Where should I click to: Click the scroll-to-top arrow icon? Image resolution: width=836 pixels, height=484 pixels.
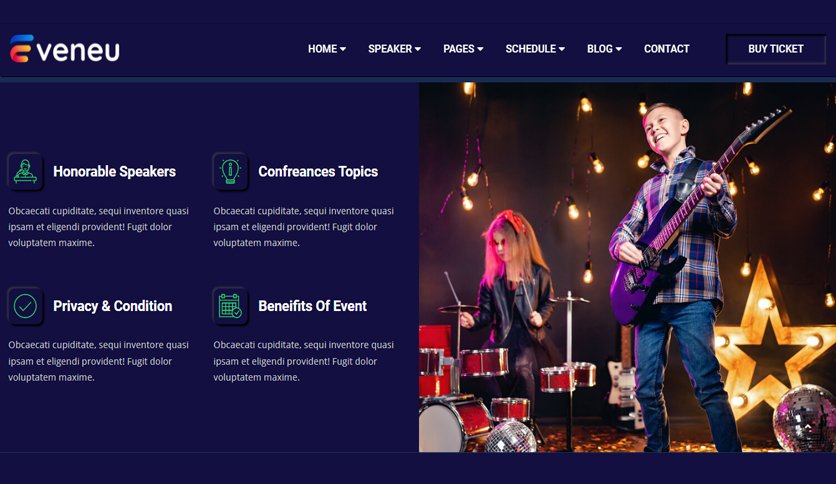click(808, 427)
